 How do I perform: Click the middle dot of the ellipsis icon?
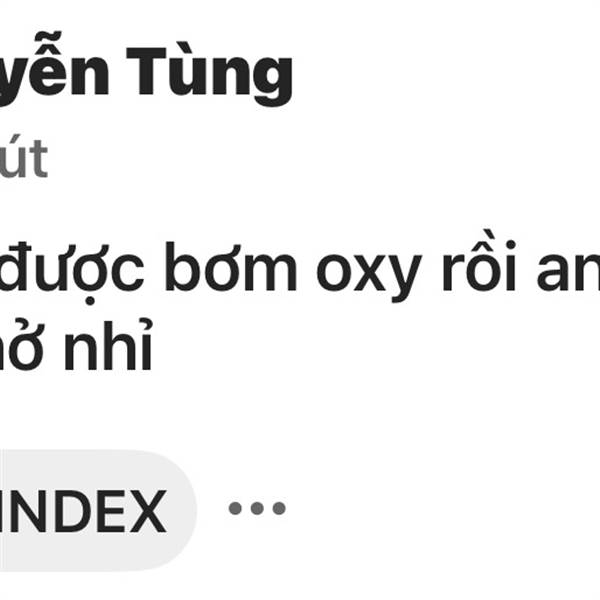[257, 508]
